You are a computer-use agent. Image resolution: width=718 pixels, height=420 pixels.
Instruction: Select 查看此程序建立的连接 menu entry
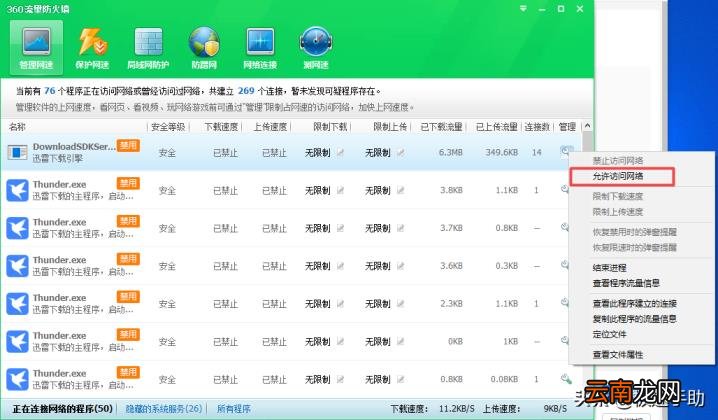click(635, 304)
